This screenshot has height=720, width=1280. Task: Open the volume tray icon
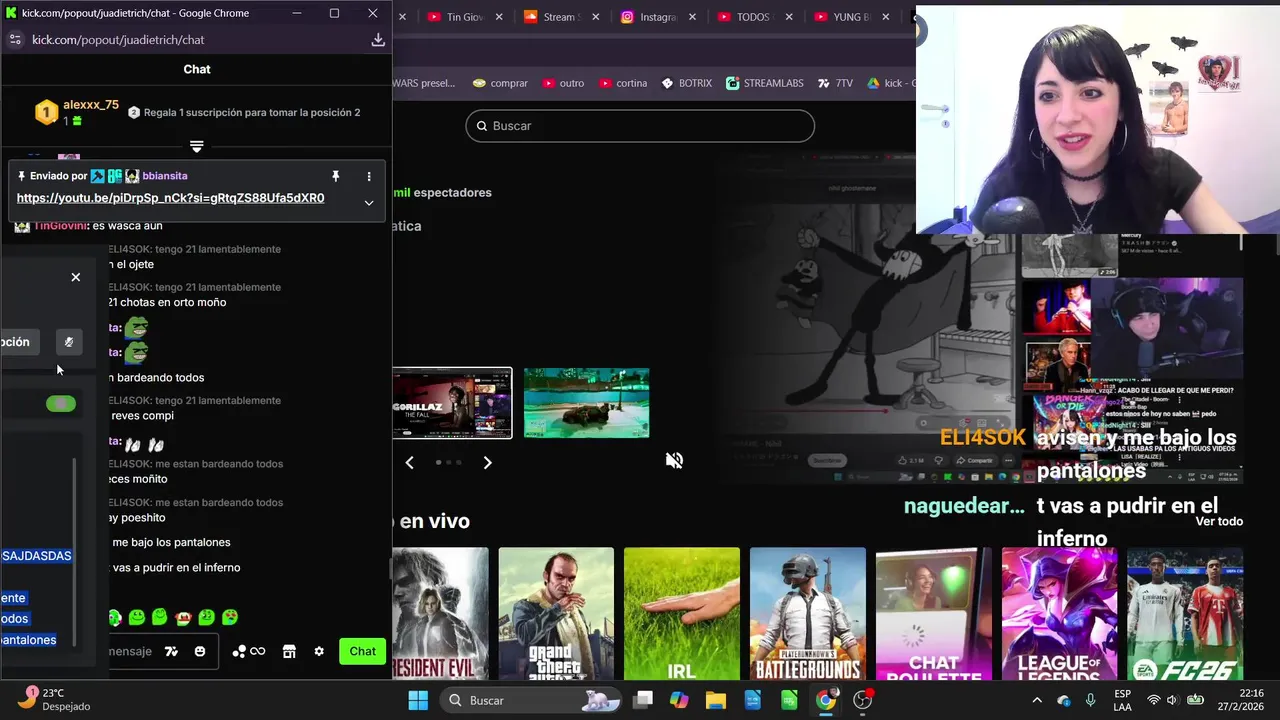point(1173,700)
